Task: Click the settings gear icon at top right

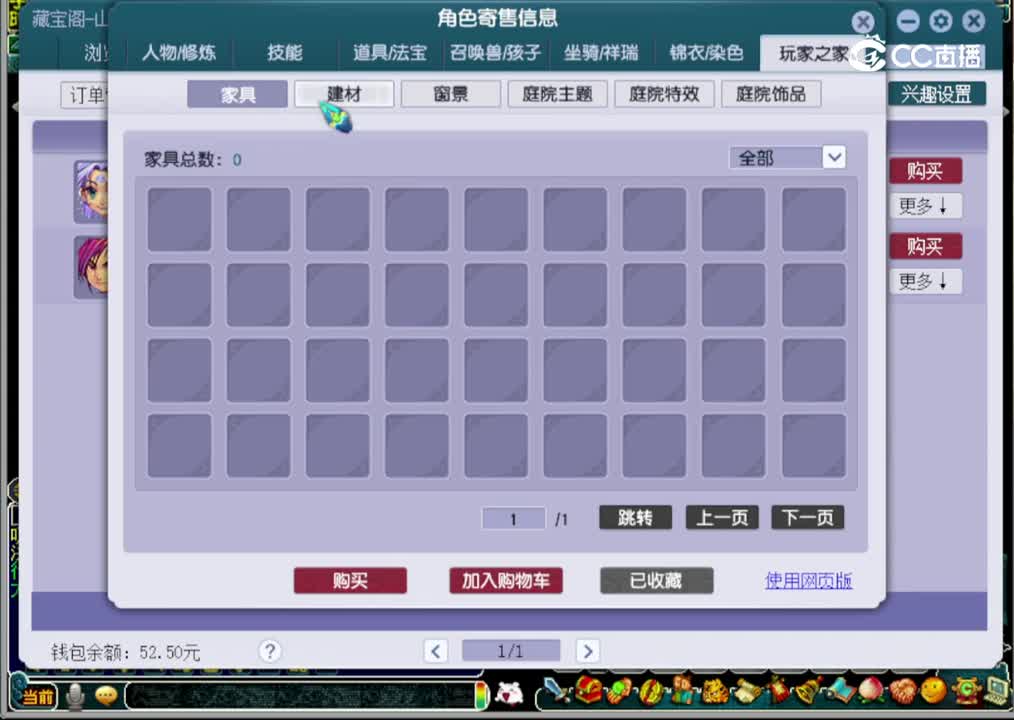Action: [x=940, y=21]
